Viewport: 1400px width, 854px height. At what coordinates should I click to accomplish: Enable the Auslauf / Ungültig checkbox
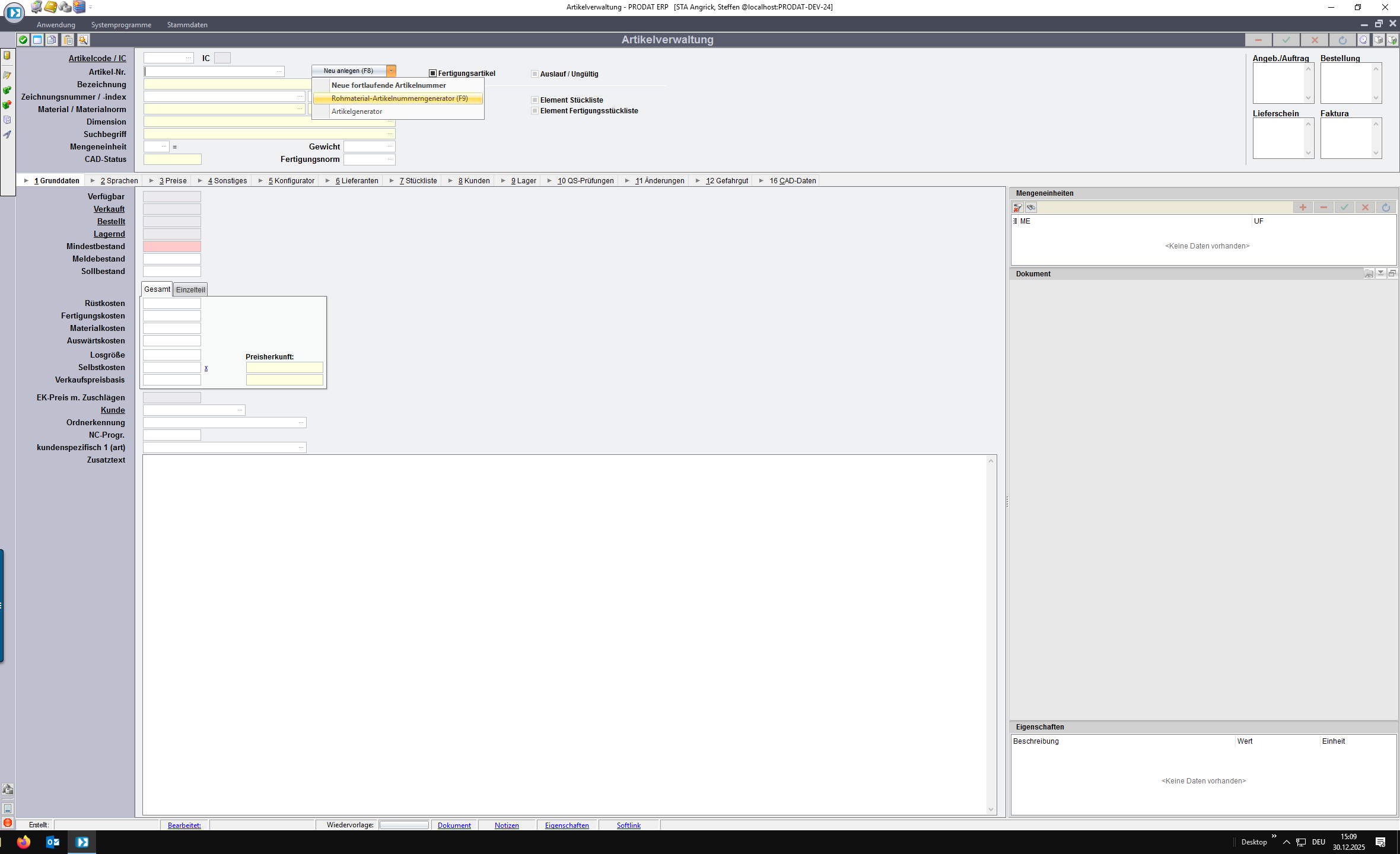coord(534,74)
